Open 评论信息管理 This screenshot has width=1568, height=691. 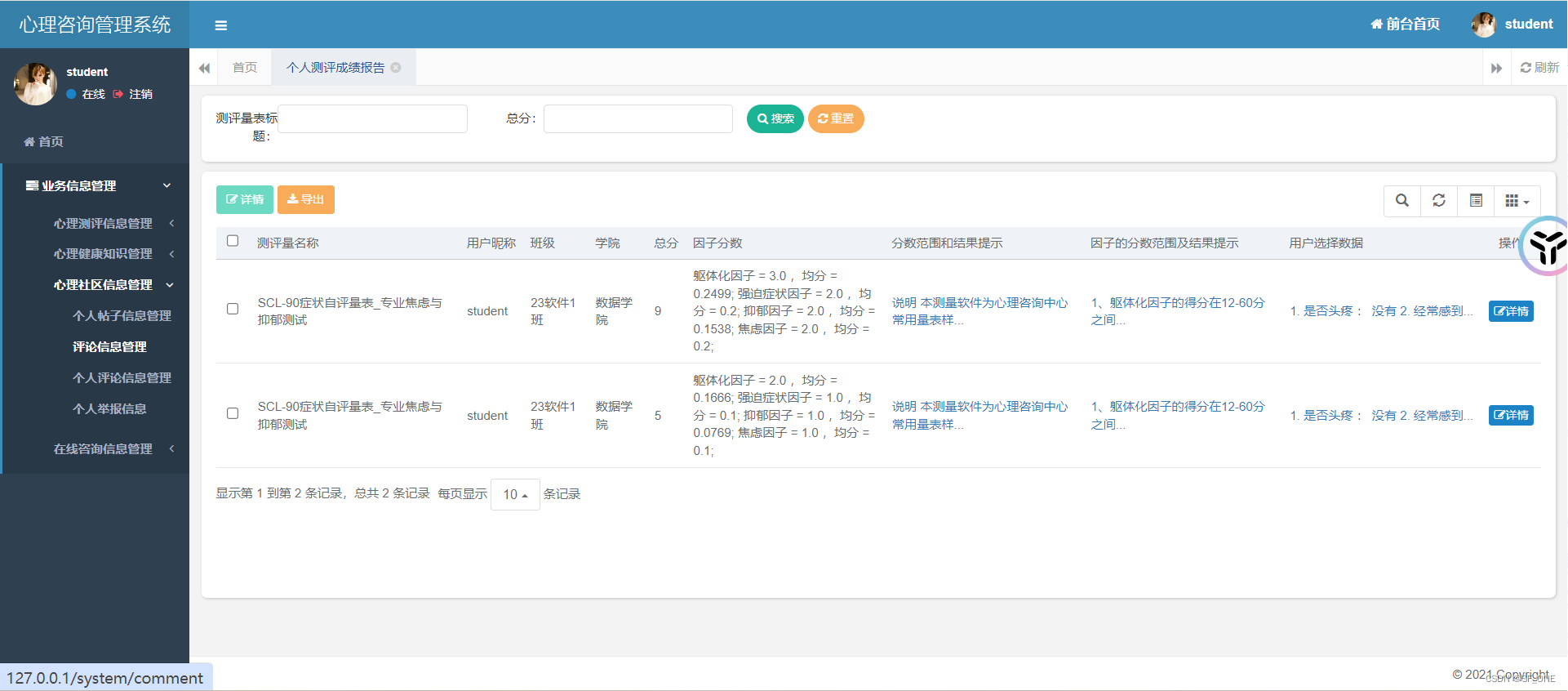point(109,347)
